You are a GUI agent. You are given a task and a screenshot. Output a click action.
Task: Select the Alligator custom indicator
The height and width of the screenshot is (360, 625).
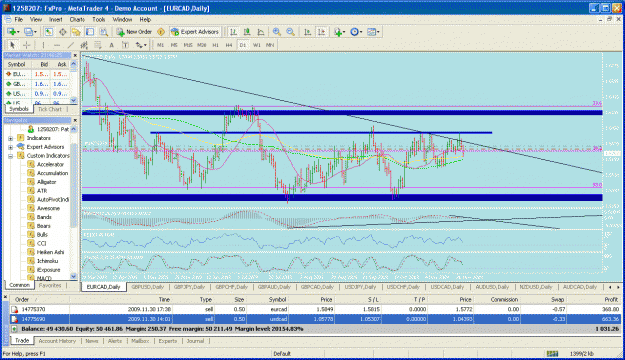(x=47, y=182)
